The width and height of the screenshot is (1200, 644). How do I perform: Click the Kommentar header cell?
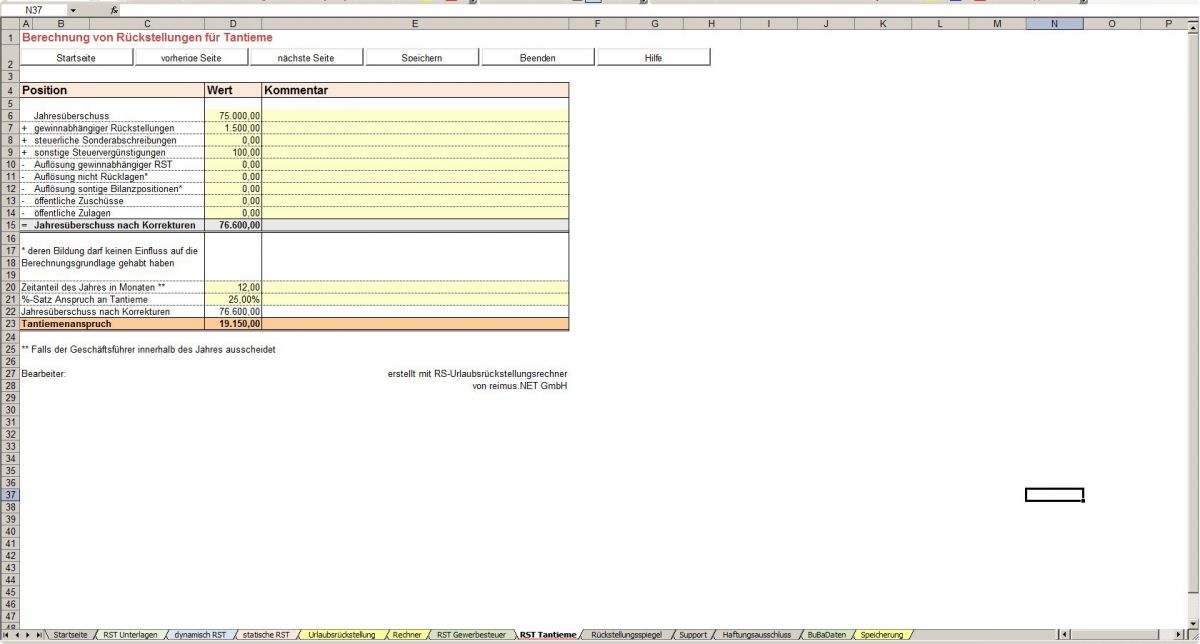[x=415, y=90]
